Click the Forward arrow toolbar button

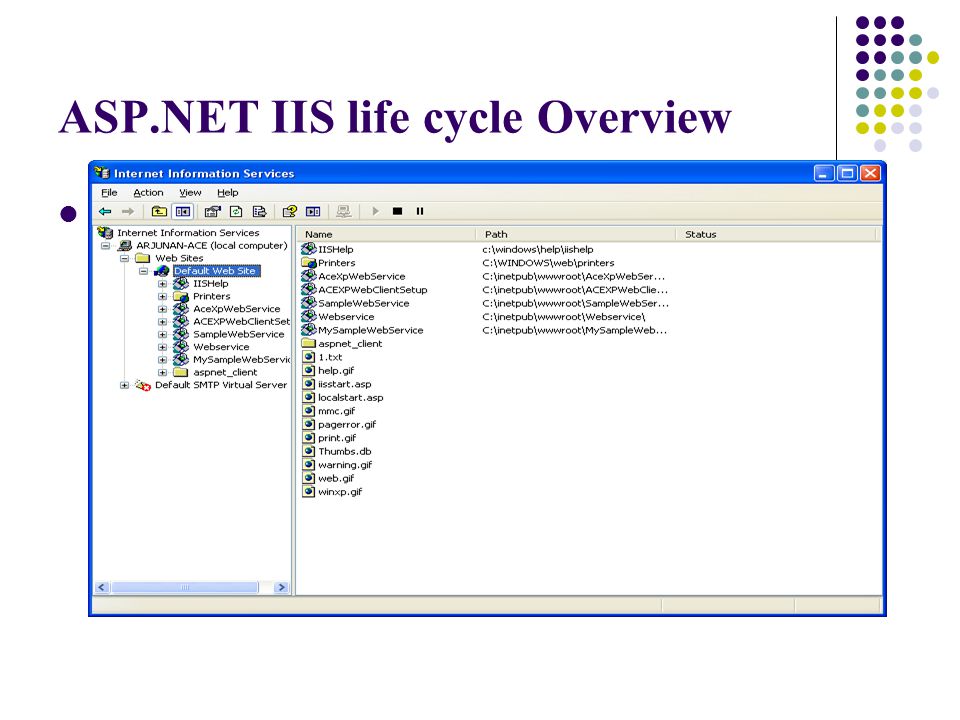[x=127, y=211]
